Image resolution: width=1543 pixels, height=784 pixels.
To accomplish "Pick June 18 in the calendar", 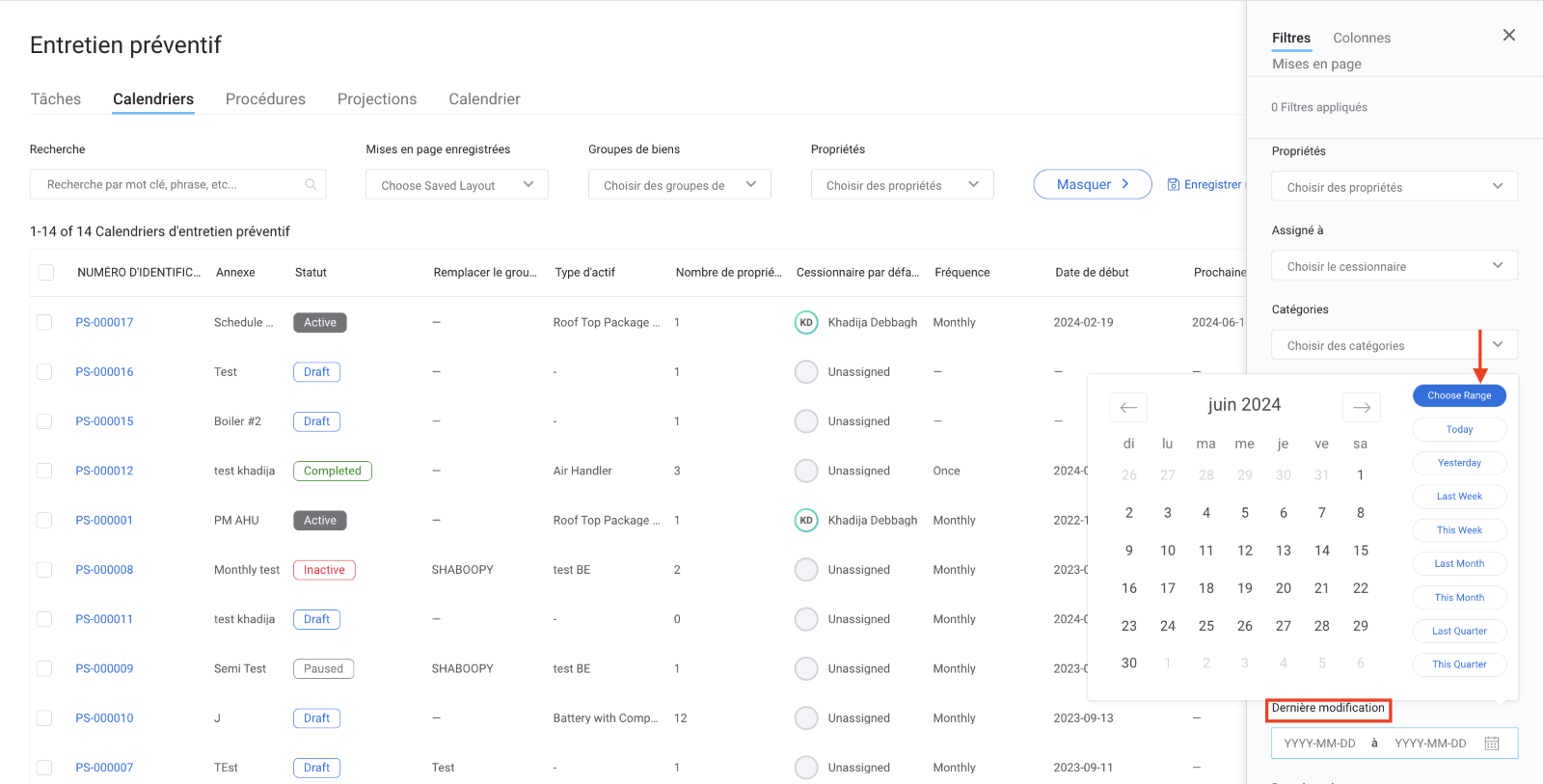I will tap(1205, 588).
